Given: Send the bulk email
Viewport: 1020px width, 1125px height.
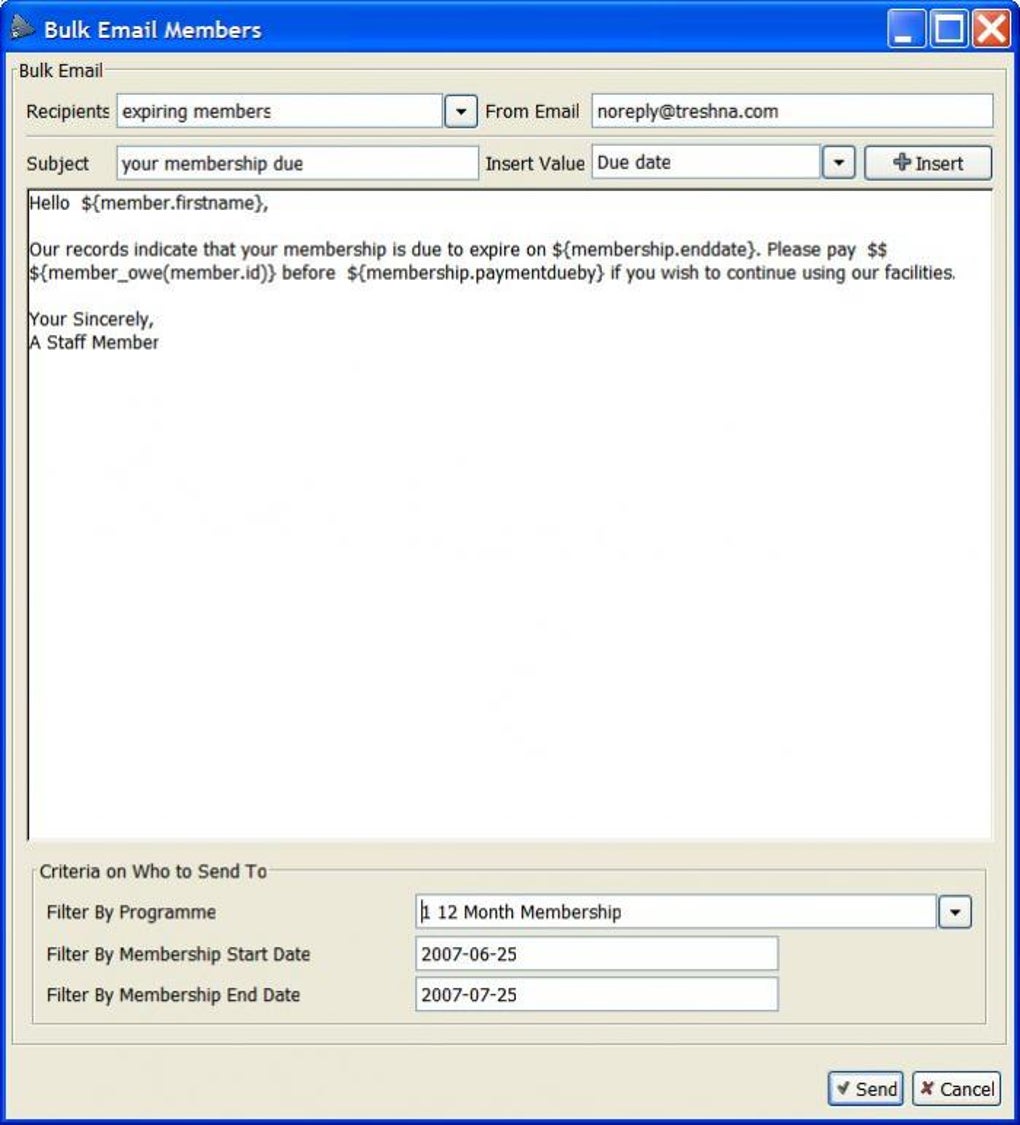Looking at the screenshot, I should click(x=866, y=1088).
